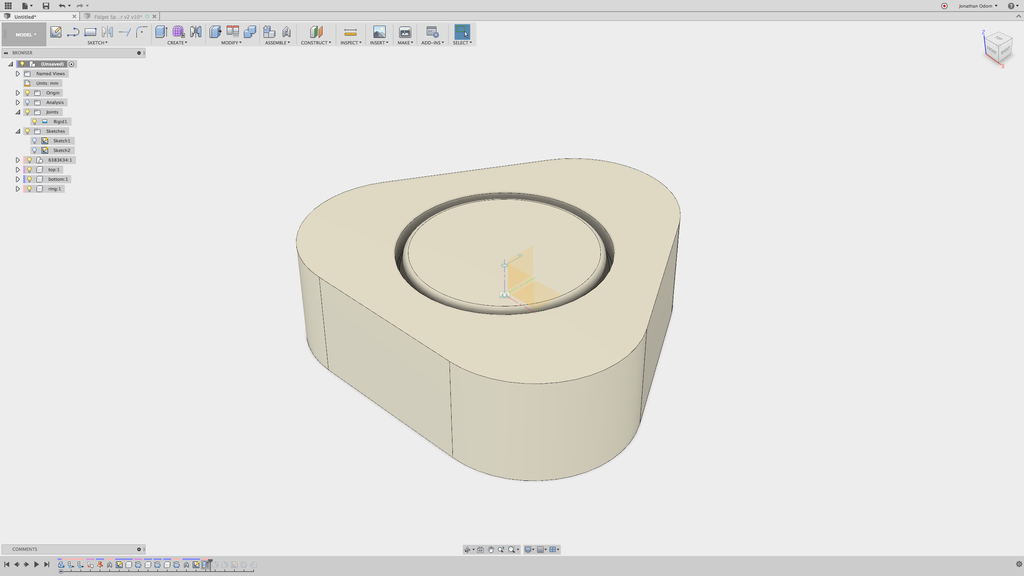1024x576 pixels.
Task: Click the Orbit icon in navigation bar
Action: (467, 549)
